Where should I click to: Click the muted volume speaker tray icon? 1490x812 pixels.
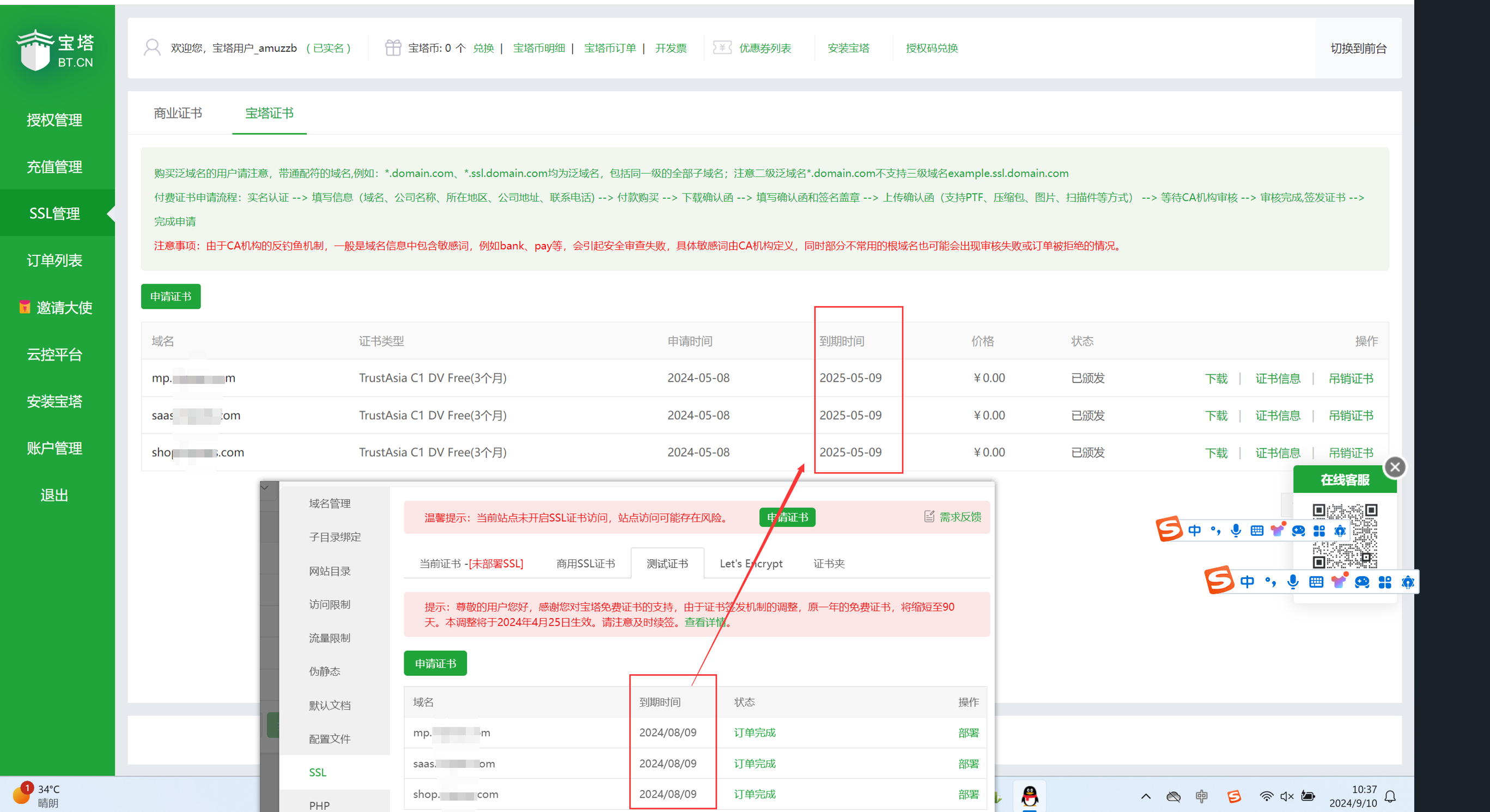1286,796
